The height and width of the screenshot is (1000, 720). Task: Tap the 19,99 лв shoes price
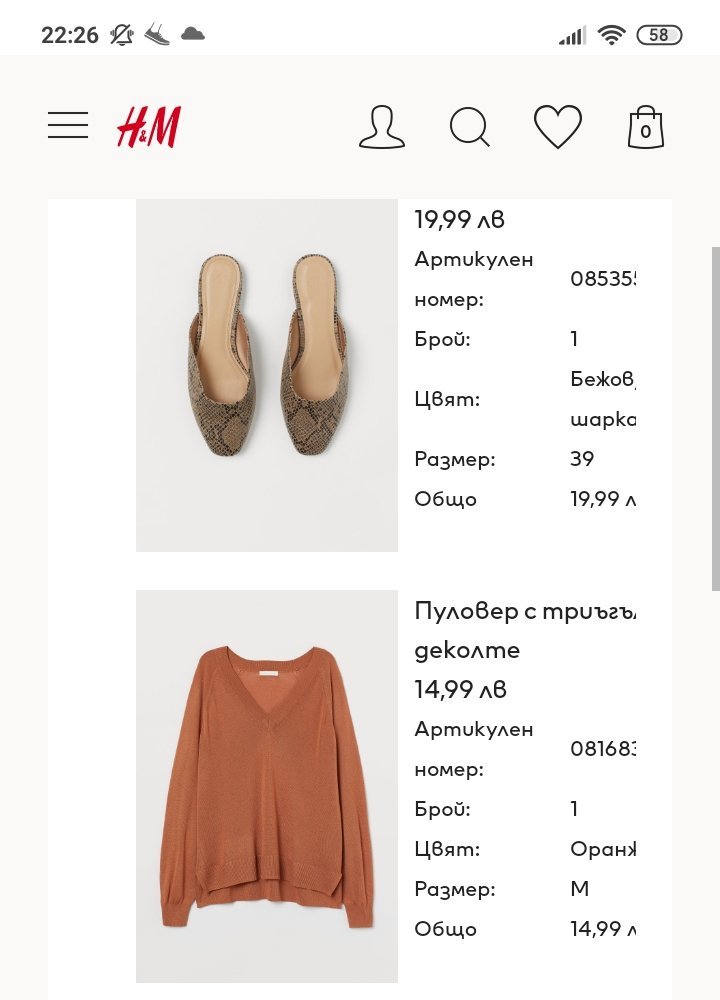460,220
